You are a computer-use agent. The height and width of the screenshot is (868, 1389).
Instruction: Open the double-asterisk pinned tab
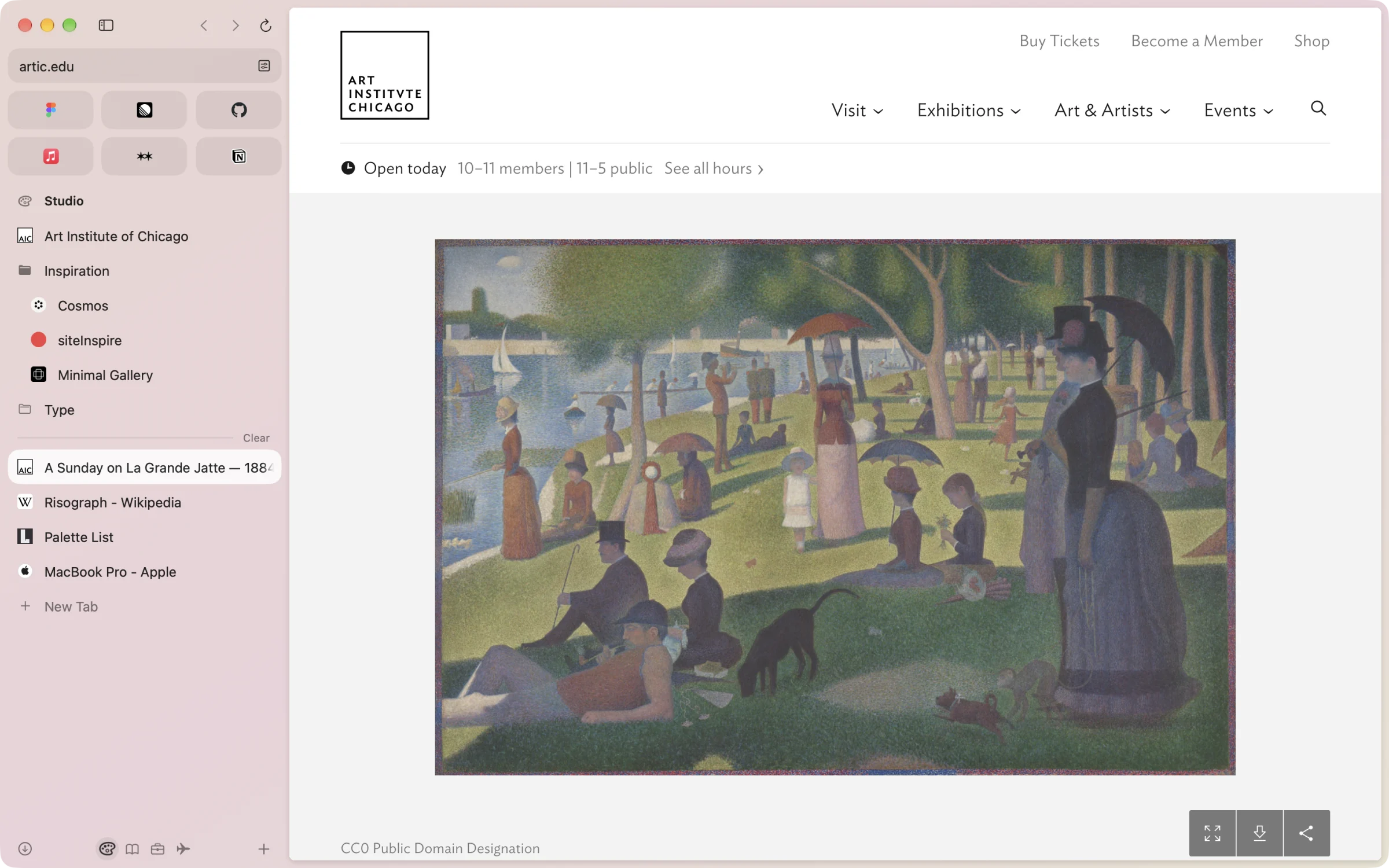click(144, 156)
